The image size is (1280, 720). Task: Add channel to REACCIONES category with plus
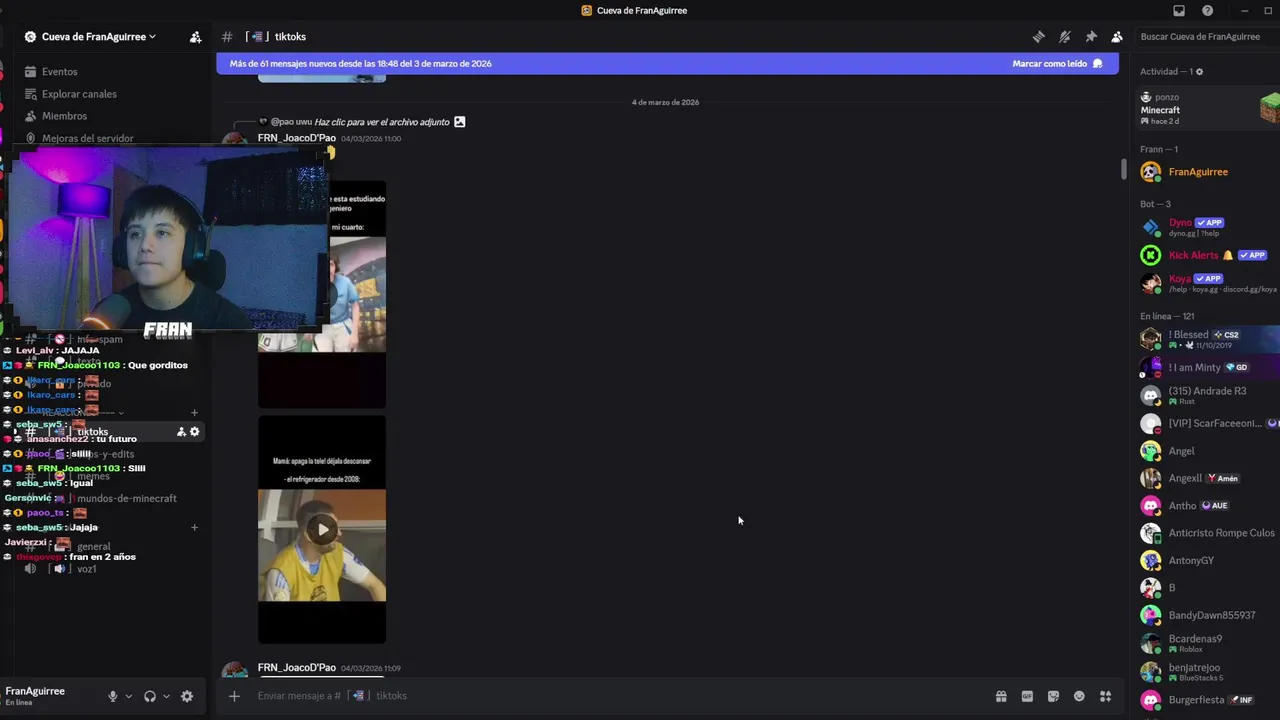pyautogui.click(x=195, y=412)
